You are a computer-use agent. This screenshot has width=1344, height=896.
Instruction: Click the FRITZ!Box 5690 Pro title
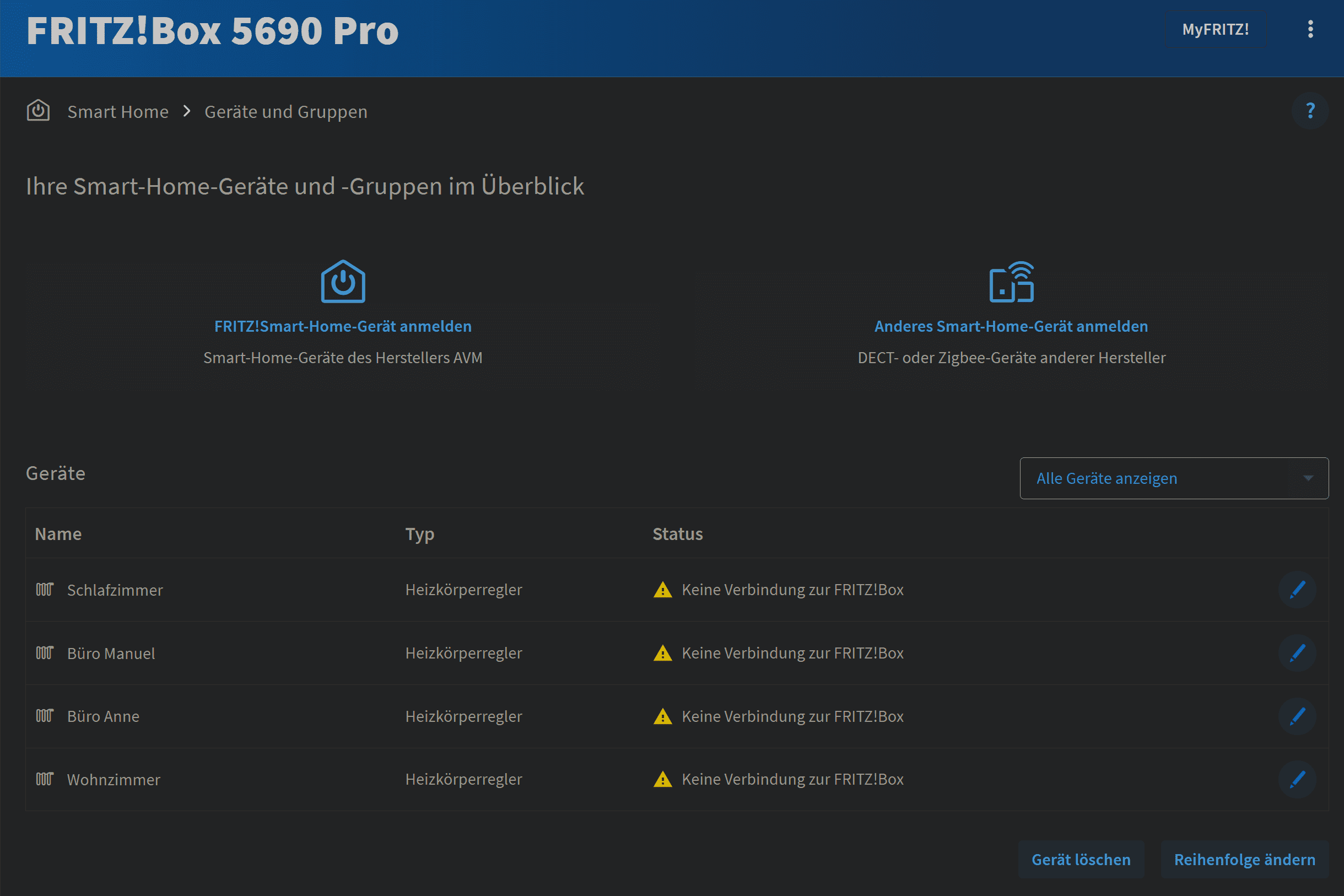[x=213, y=30]
